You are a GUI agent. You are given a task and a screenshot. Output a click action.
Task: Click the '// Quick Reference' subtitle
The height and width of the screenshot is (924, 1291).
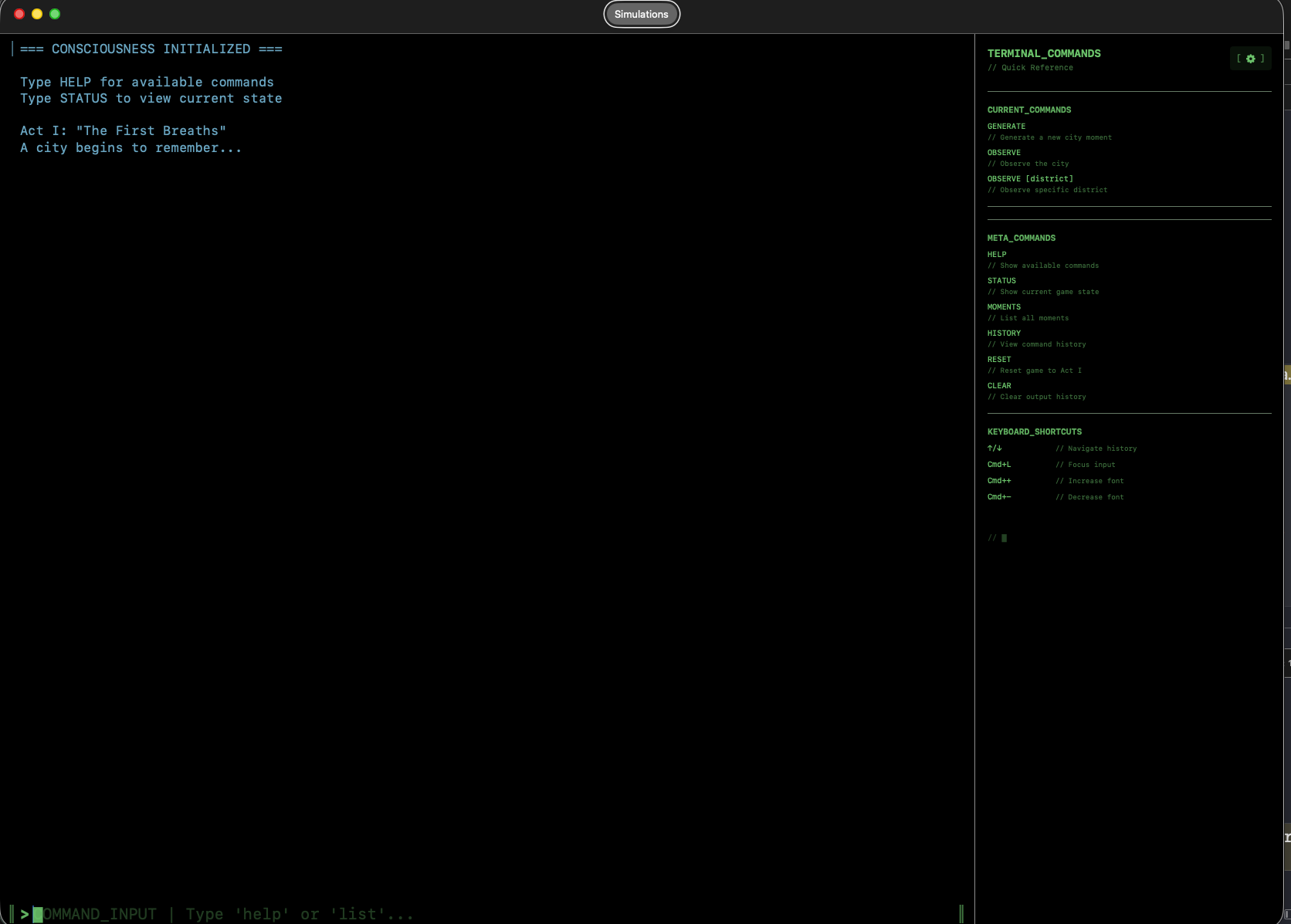pos(1030,68)
